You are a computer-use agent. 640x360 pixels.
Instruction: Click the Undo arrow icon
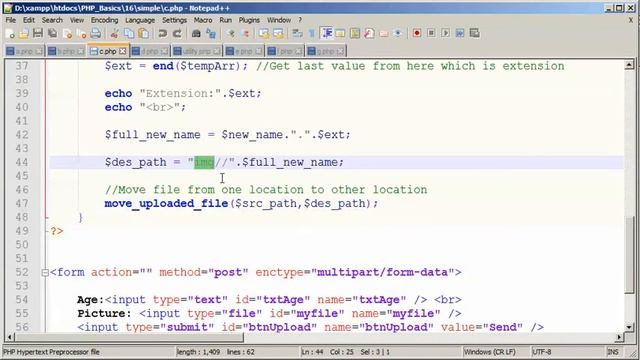[x=162, y=33]
